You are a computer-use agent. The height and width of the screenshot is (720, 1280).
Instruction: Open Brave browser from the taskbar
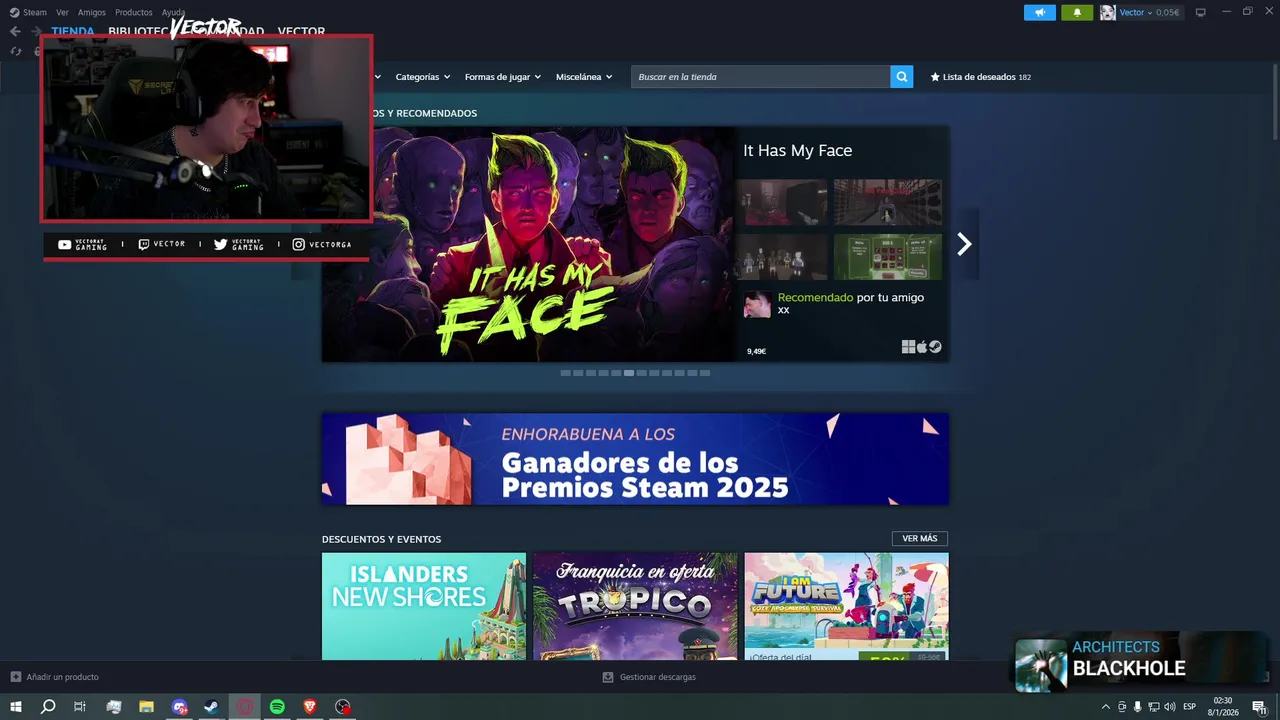(310, 707)
